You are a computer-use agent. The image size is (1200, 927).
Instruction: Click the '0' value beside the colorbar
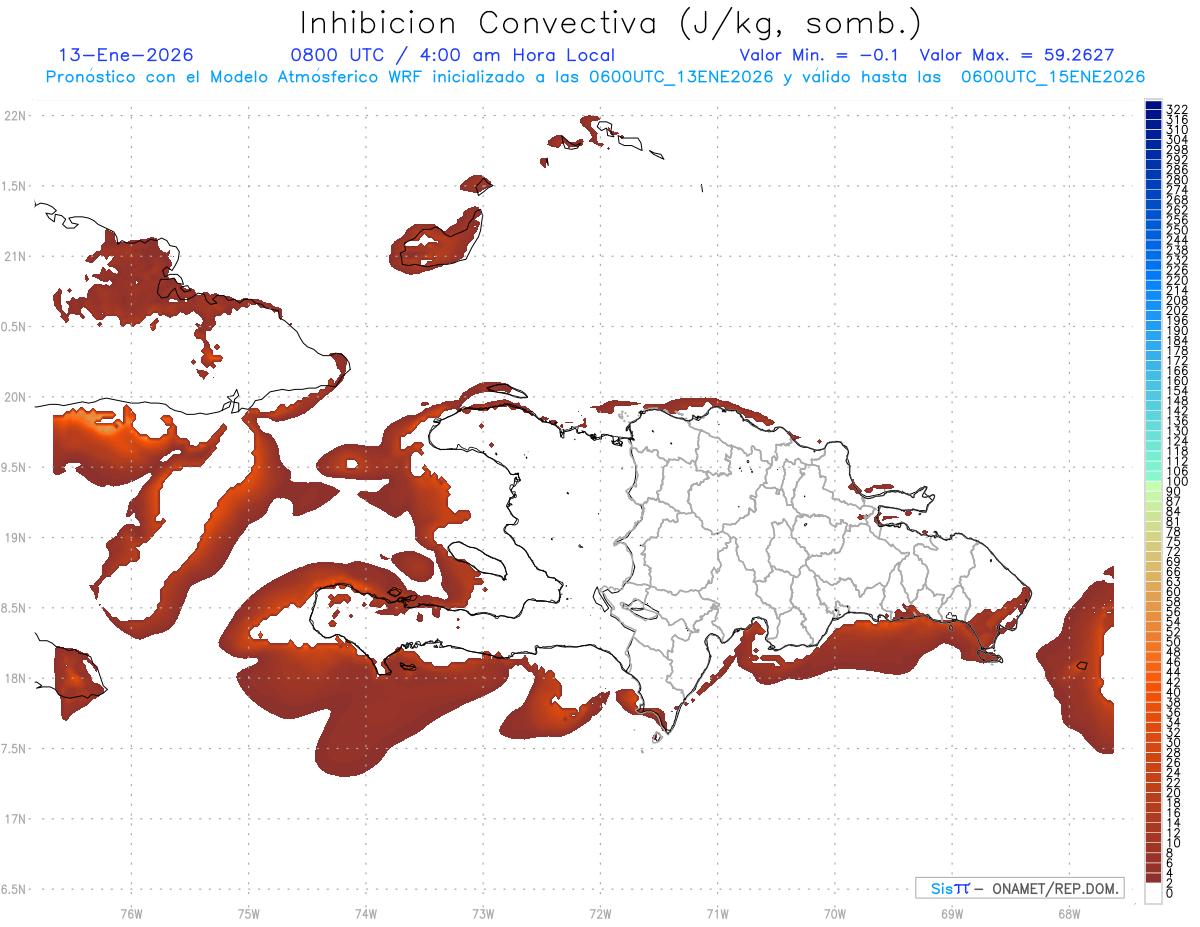(1170, 892)
